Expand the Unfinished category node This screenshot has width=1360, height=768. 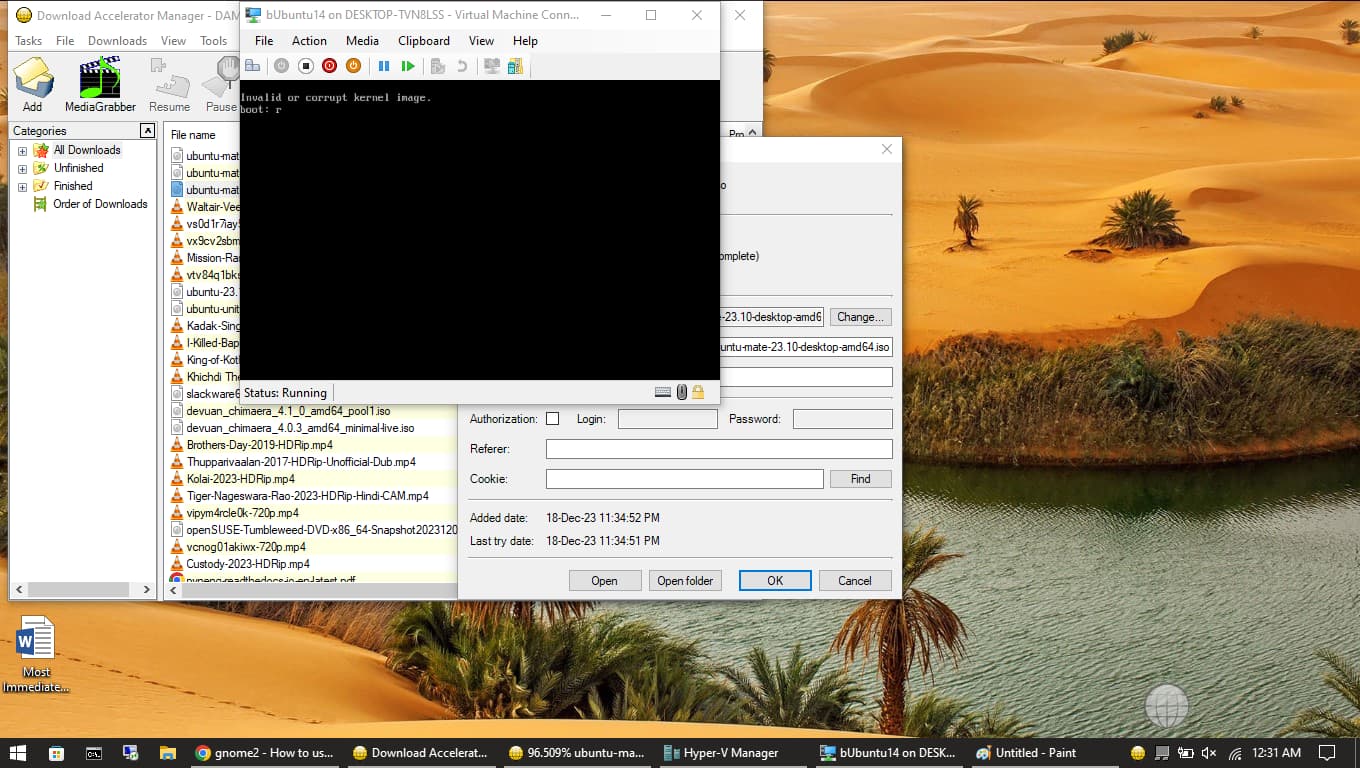pyautogui.click(x=22, y=169)
